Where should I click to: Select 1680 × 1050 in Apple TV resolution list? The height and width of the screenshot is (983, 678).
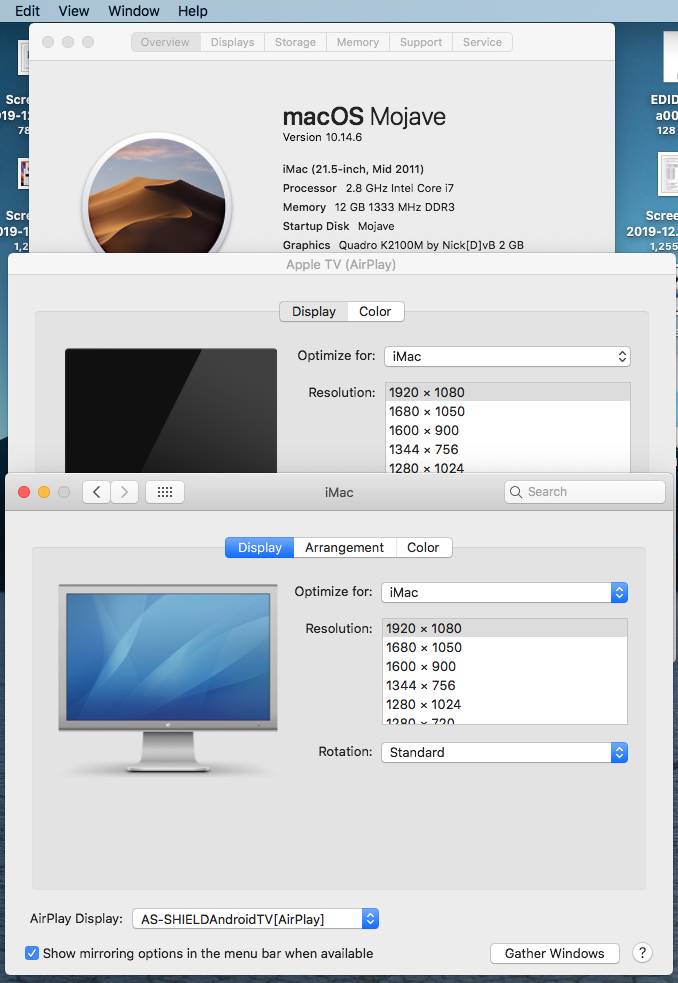click(507, 412)
